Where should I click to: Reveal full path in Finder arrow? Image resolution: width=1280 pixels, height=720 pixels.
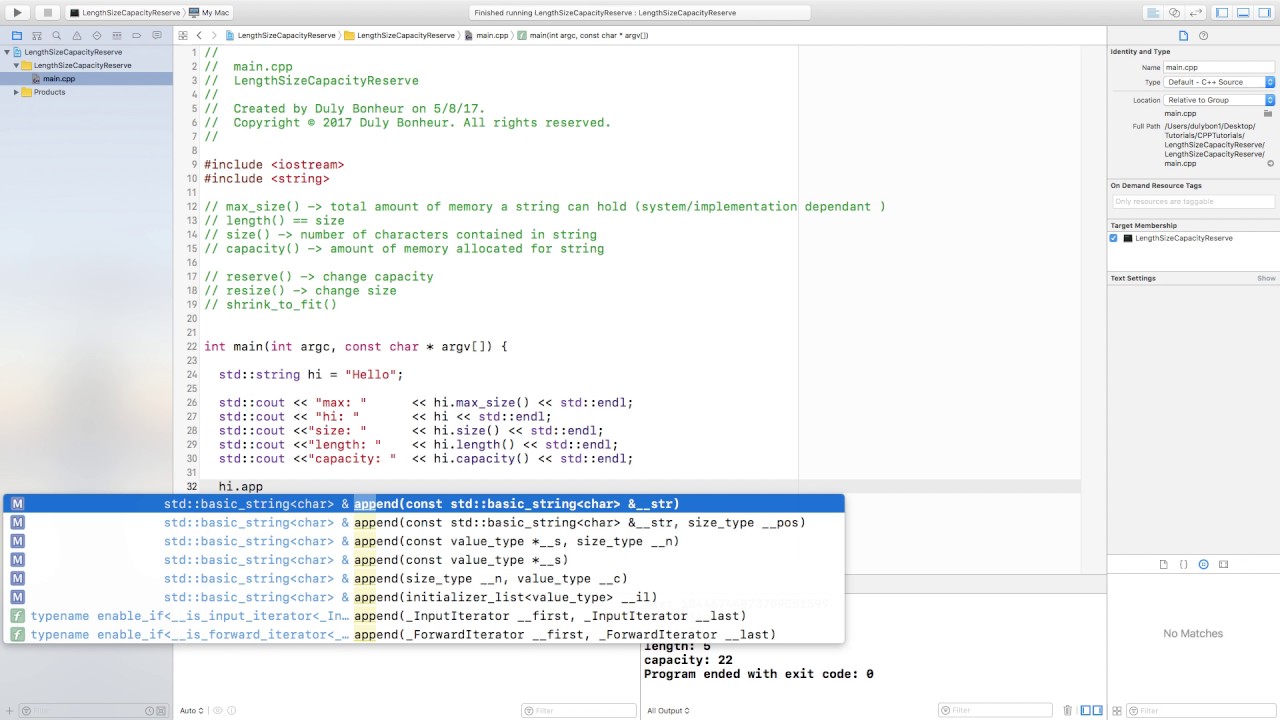tap(1271, 163)
